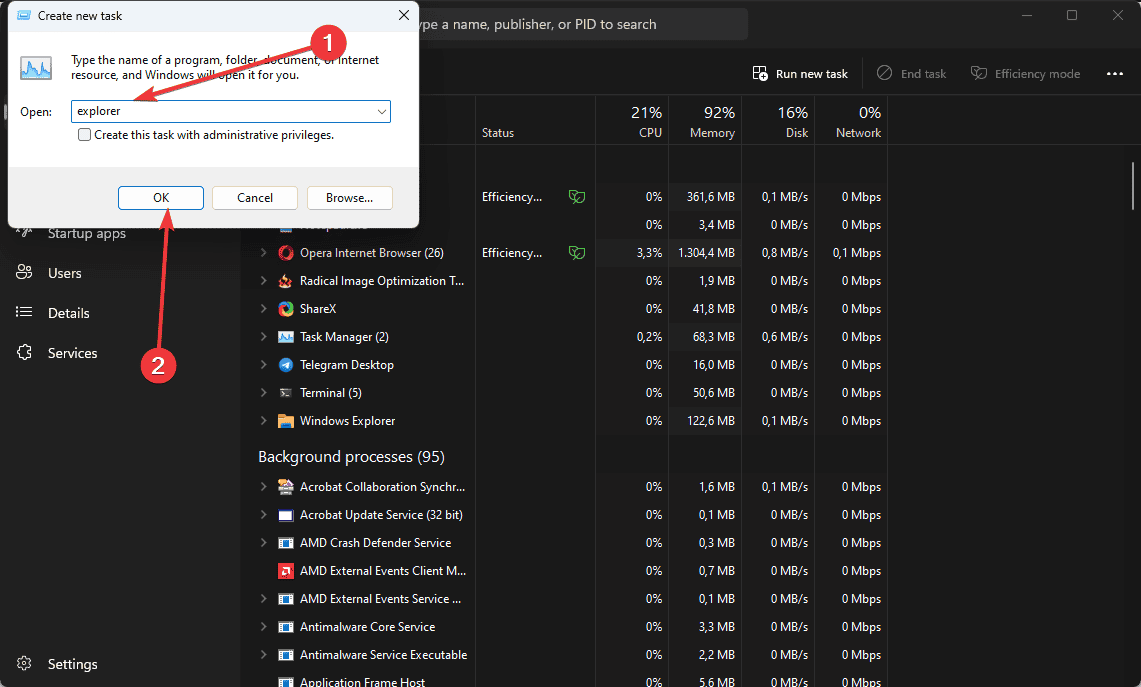Click the AMD Crash Defender Service icon
Screen dimensions: 1141x687
(286, 543)
